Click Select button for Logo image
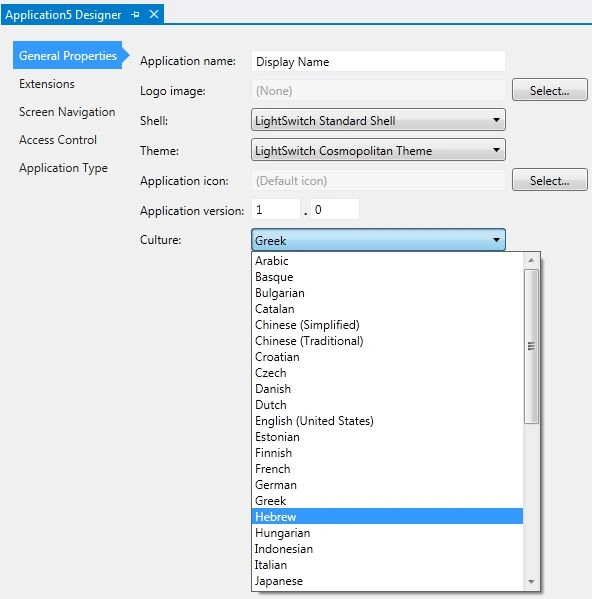The height and width of the screenshot is (599, 592). click(549, 90)
